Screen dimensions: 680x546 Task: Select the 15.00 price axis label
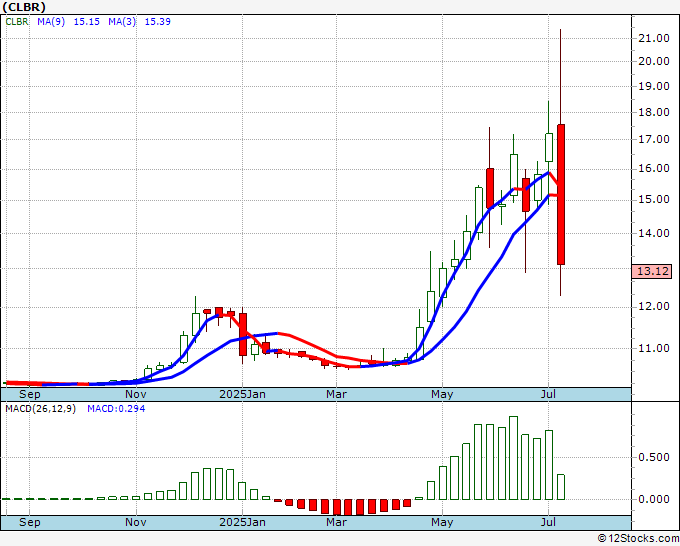point(654,200)
